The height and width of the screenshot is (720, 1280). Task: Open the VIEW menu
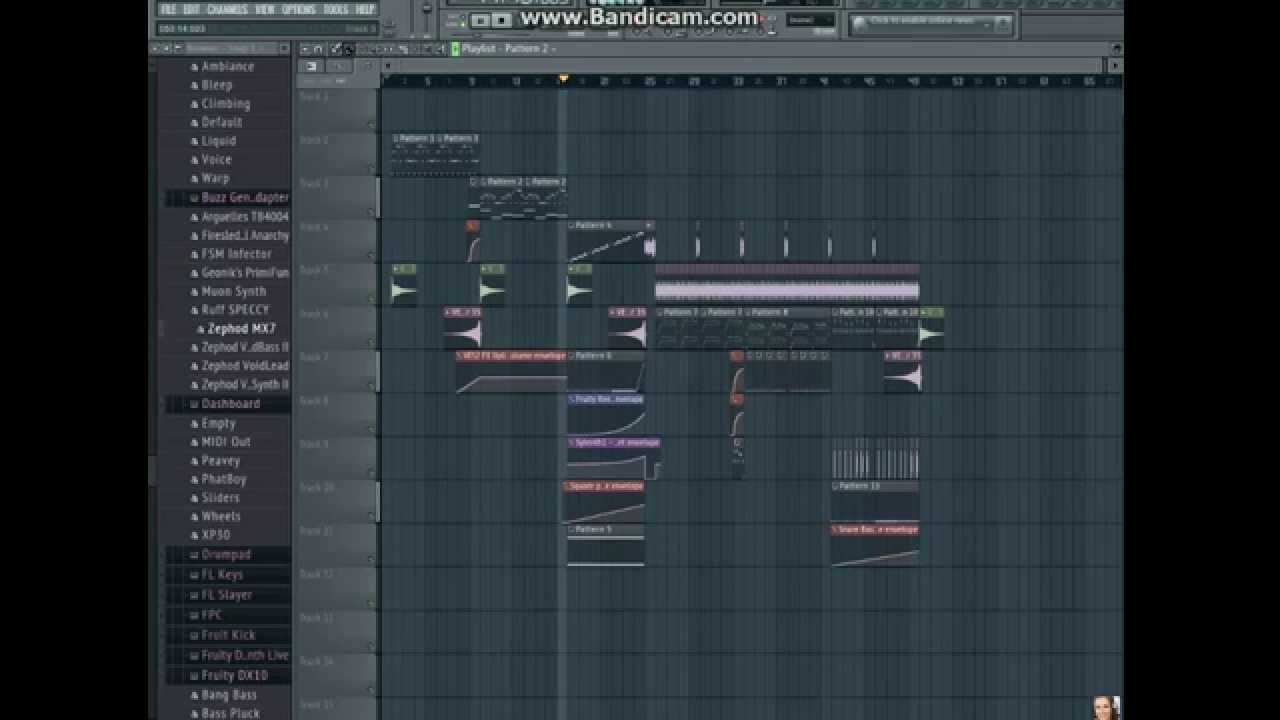(x=265, y=9)
